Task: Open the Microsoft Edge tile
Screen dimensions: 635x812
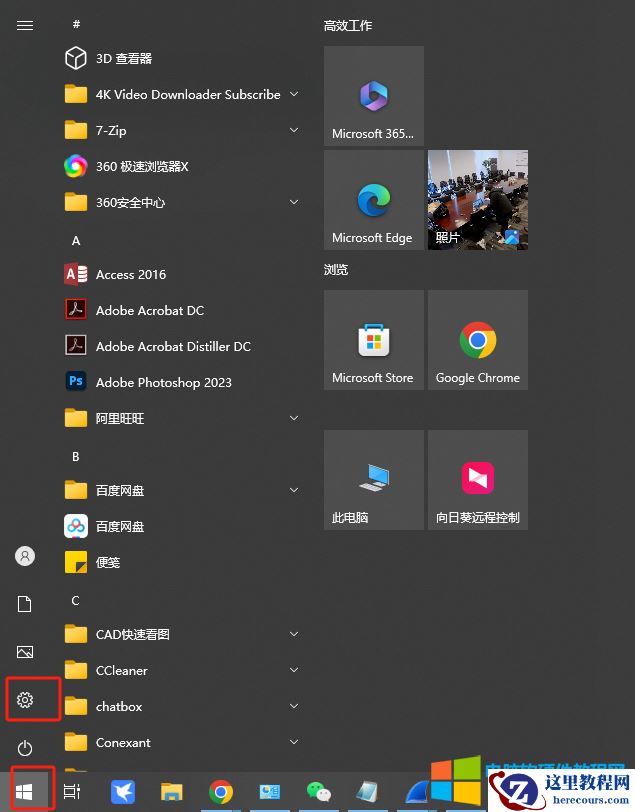Action: pos(373,200)
